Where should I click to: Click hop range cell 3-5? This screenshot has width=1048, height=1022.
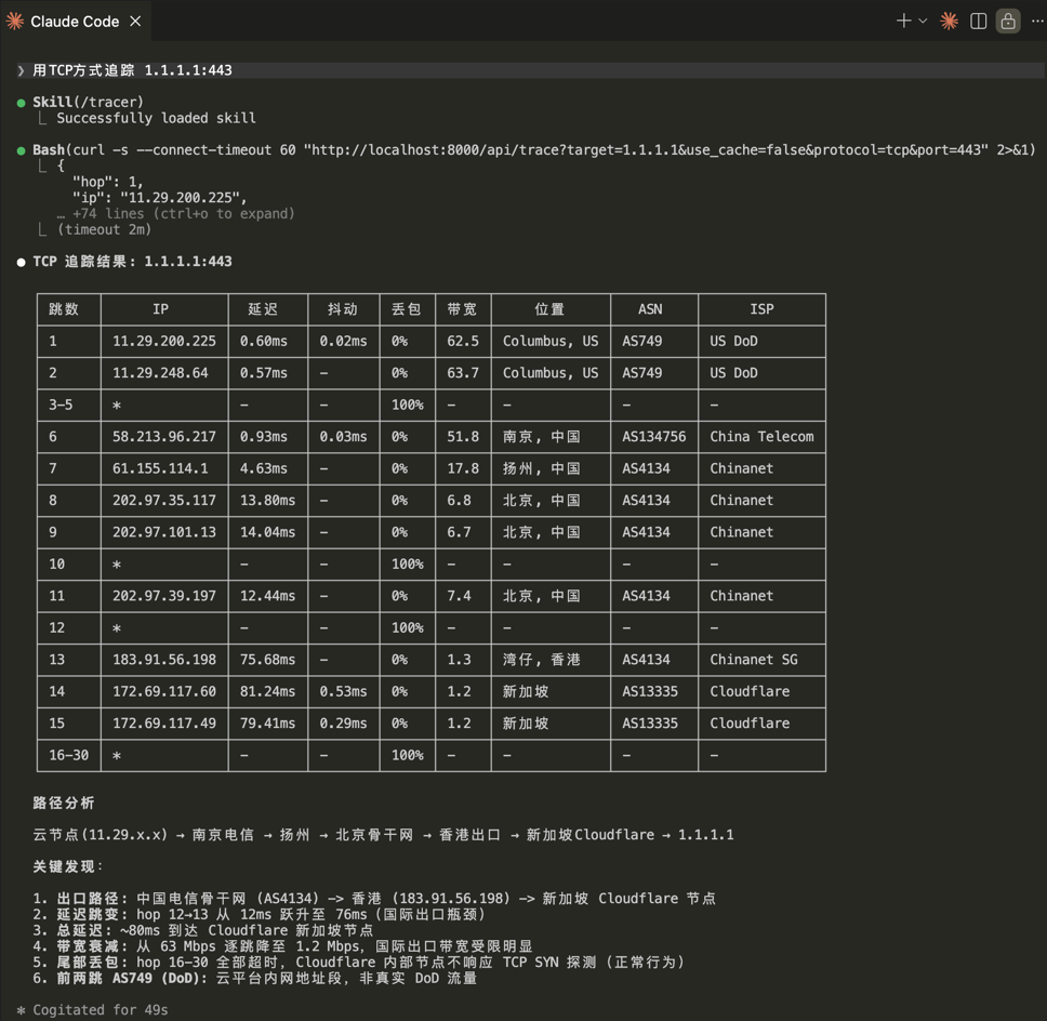coord(69,405)
